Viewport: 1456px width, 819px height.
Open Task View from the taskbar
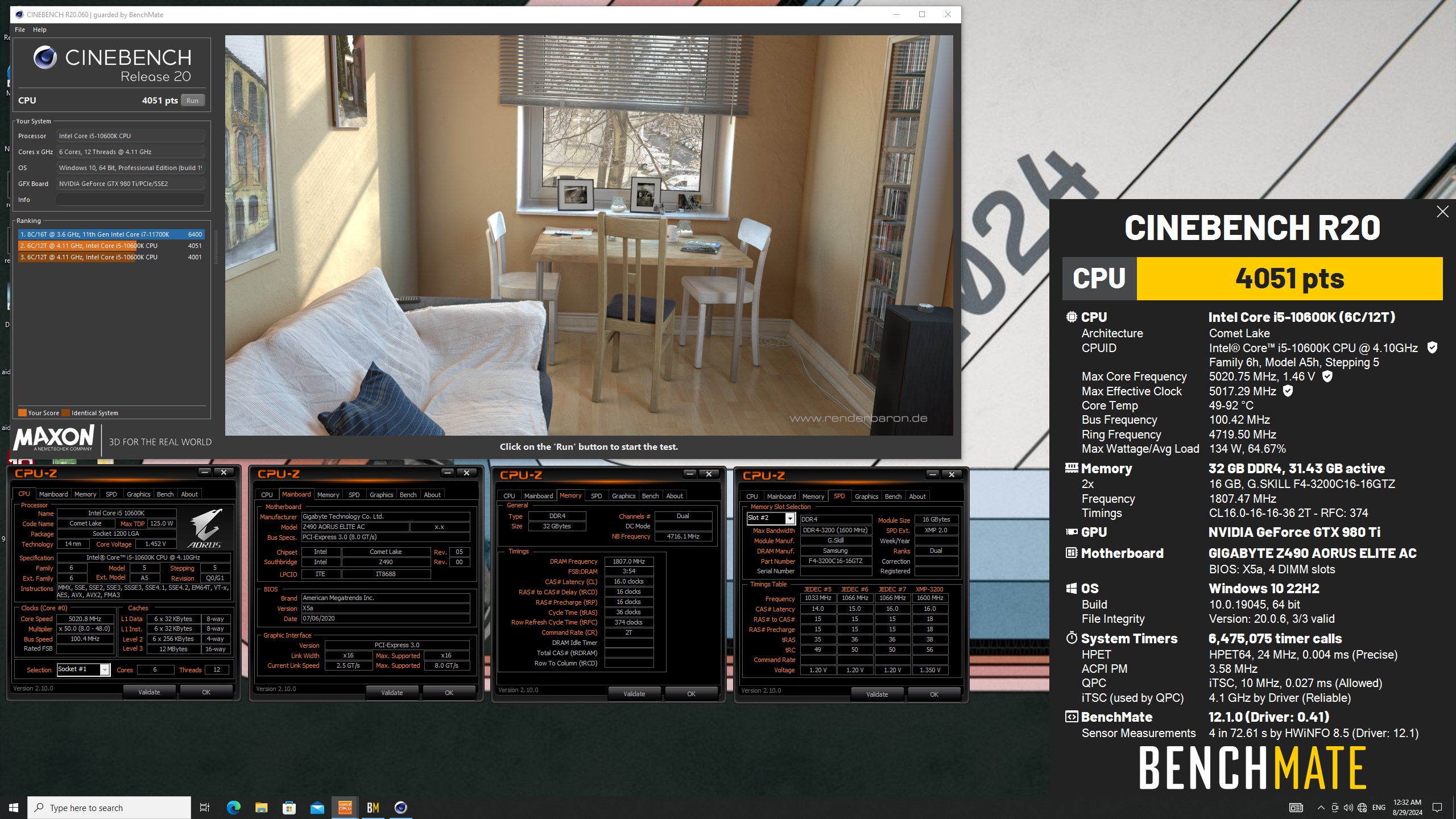pos(205,808)
